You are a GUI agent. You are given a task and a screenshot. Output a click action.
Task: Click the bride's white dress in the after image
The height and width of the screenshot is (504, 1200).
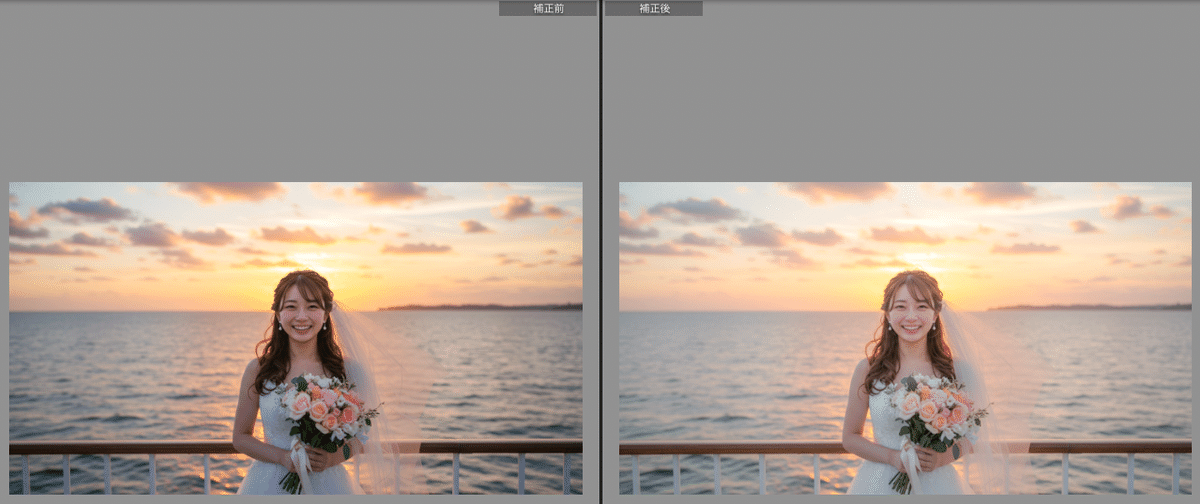[878, 475]
